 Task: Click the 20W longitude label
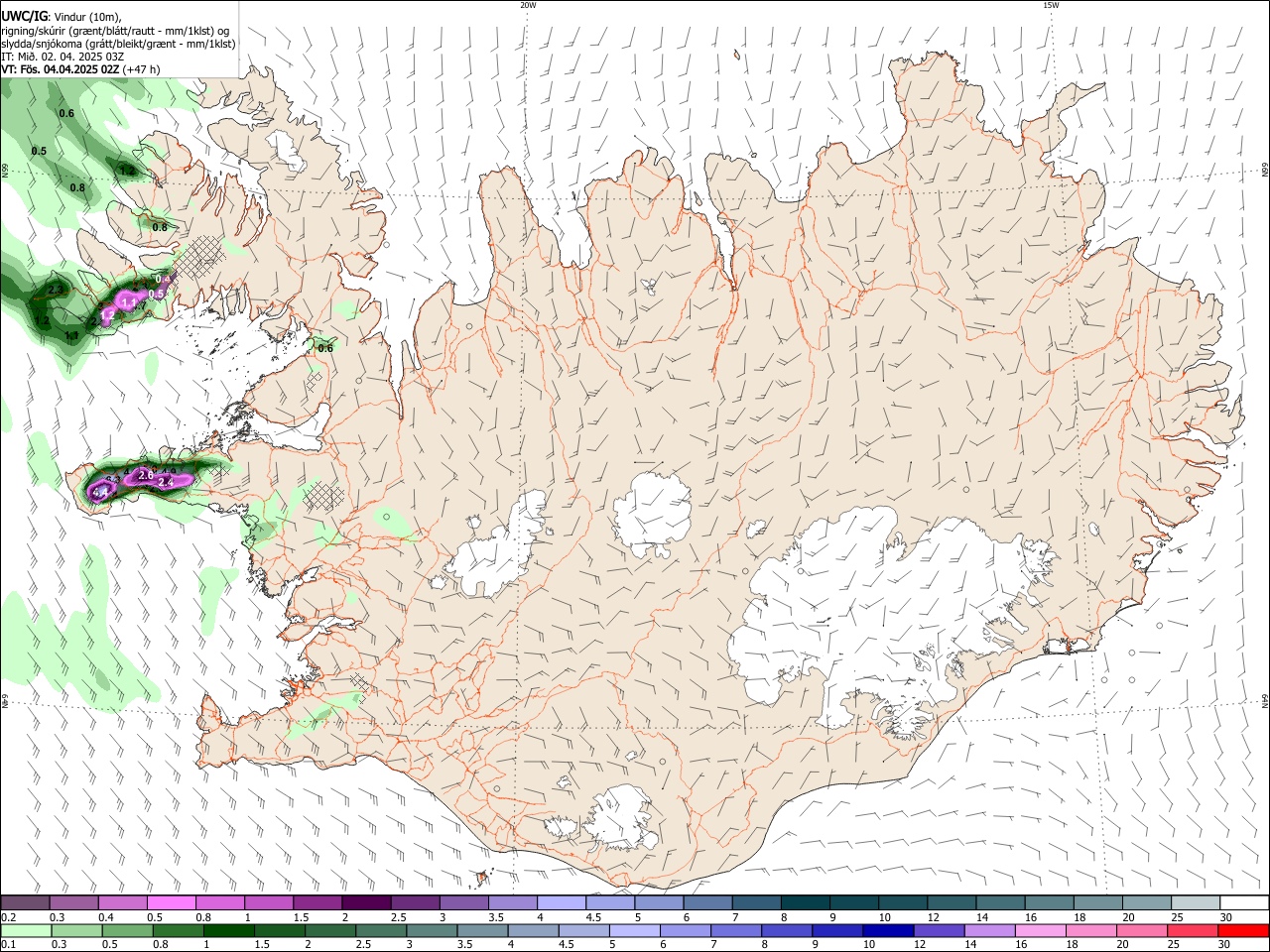[x=528, y=5]
